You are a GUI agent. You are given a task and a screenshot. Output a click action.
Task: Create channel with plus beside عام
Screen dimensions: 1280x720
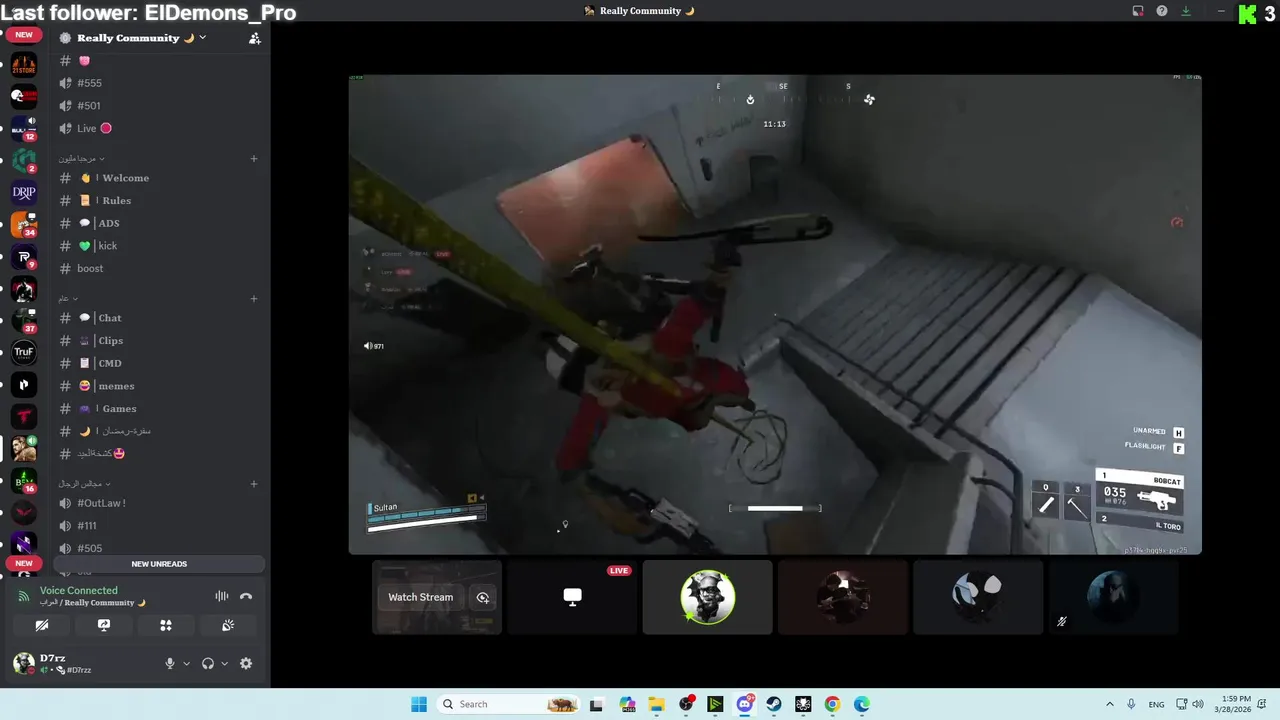coord(254,298)
